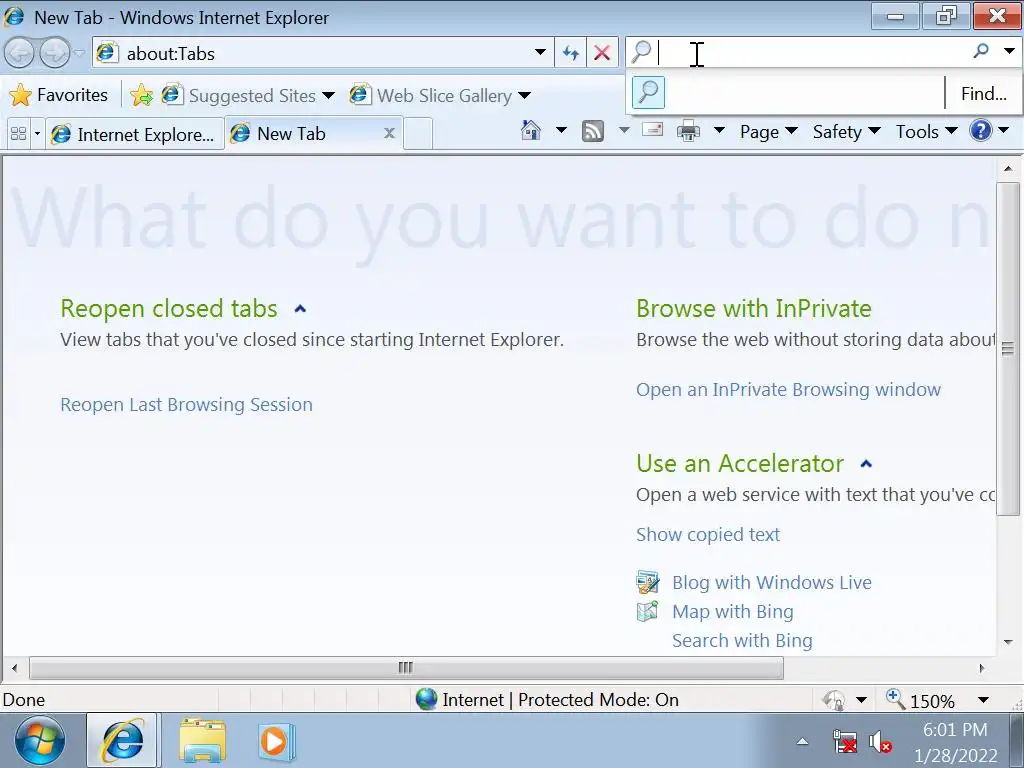Click the Blog with Windows Live icon
1024x768 pixels.
coord(648,582)
